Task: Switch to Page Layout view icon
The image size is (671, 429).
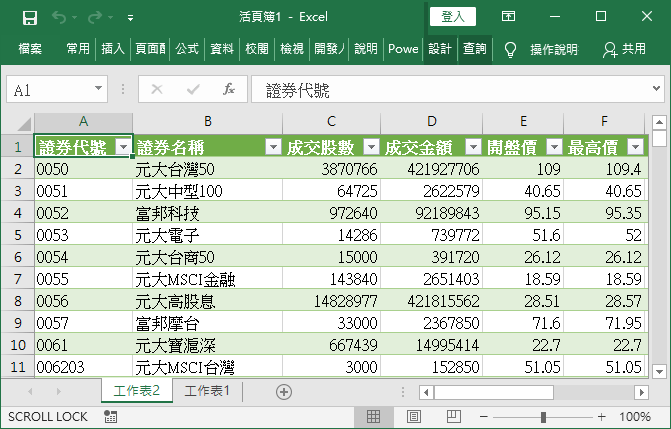Action: point(413,417)
